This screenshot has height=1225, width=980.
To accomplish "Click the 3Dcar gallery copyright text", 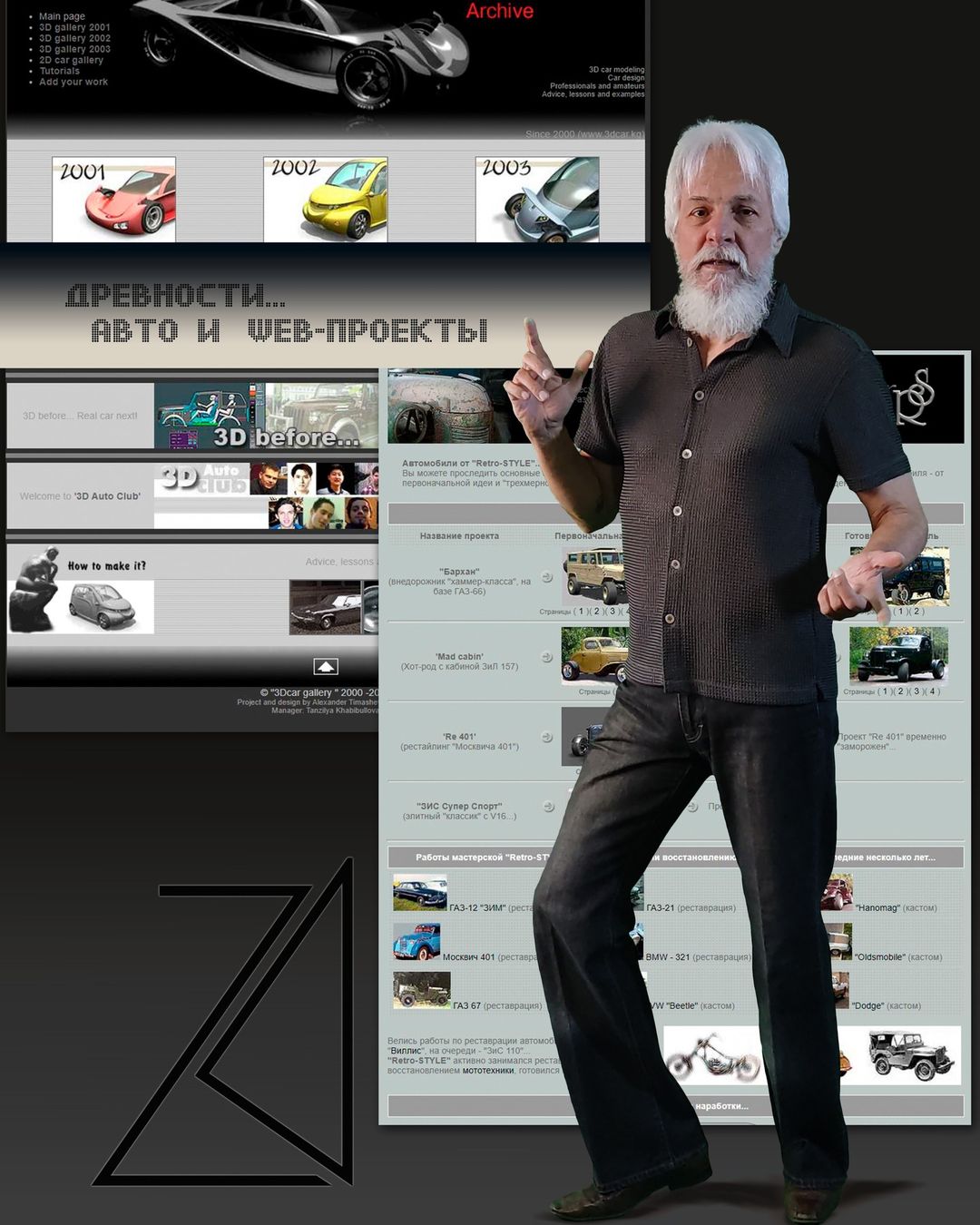I will (319, 692).
